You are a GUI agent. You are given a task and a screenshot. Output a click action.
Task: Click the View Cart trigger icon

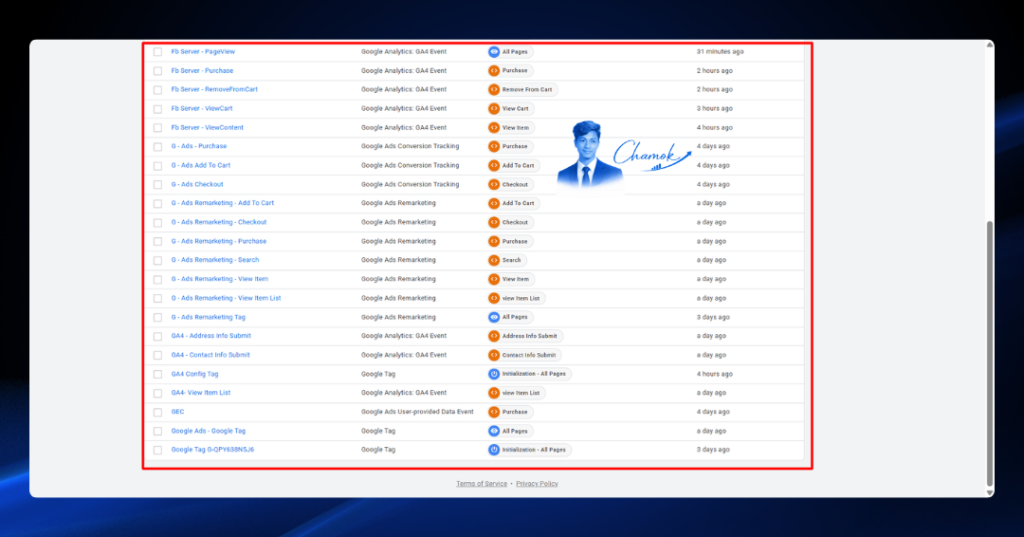[x=494, y=108]
